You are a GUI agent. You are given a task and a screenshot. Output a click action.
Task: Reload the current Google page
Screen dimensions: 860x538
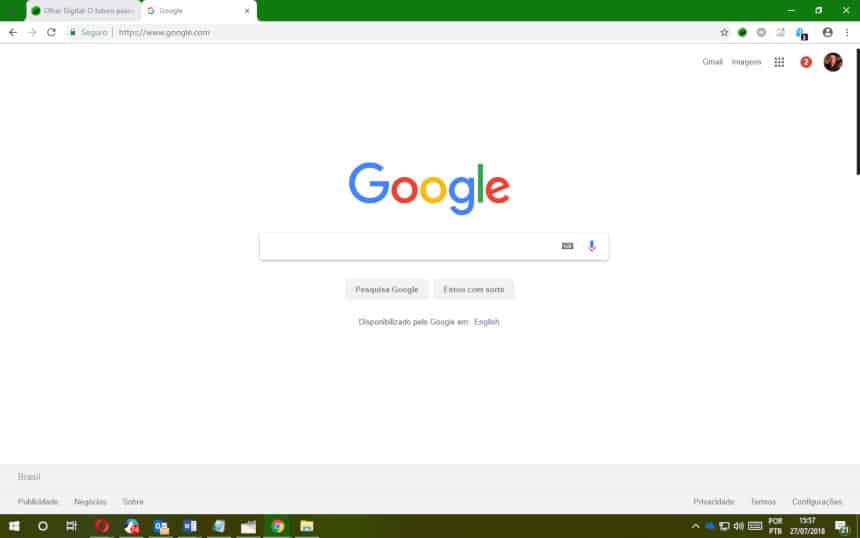[x=51, y=32]
